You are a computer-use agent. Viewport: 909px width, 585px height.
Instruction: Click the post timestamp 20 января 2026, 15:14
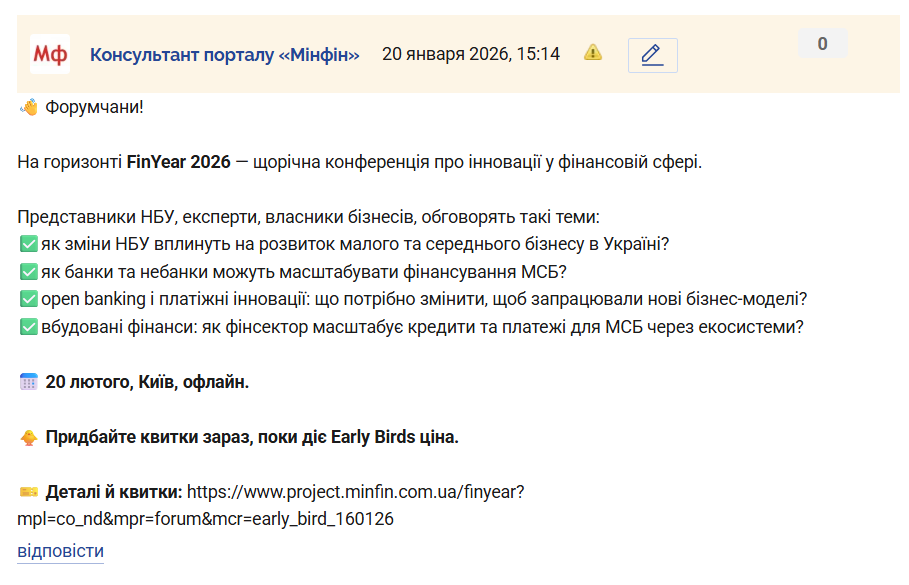(470, 54)
